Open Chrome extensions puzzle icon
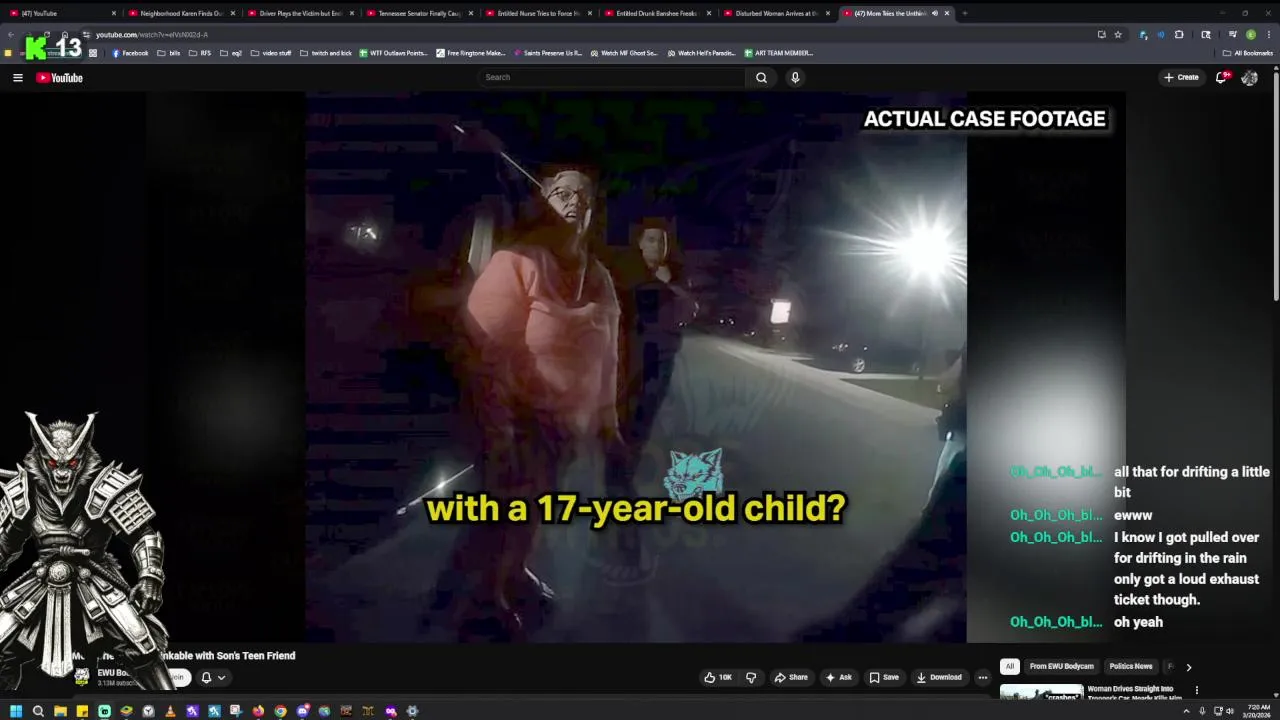The width and height of the screenshot is (1280, 720). (x=1179, y=34)
